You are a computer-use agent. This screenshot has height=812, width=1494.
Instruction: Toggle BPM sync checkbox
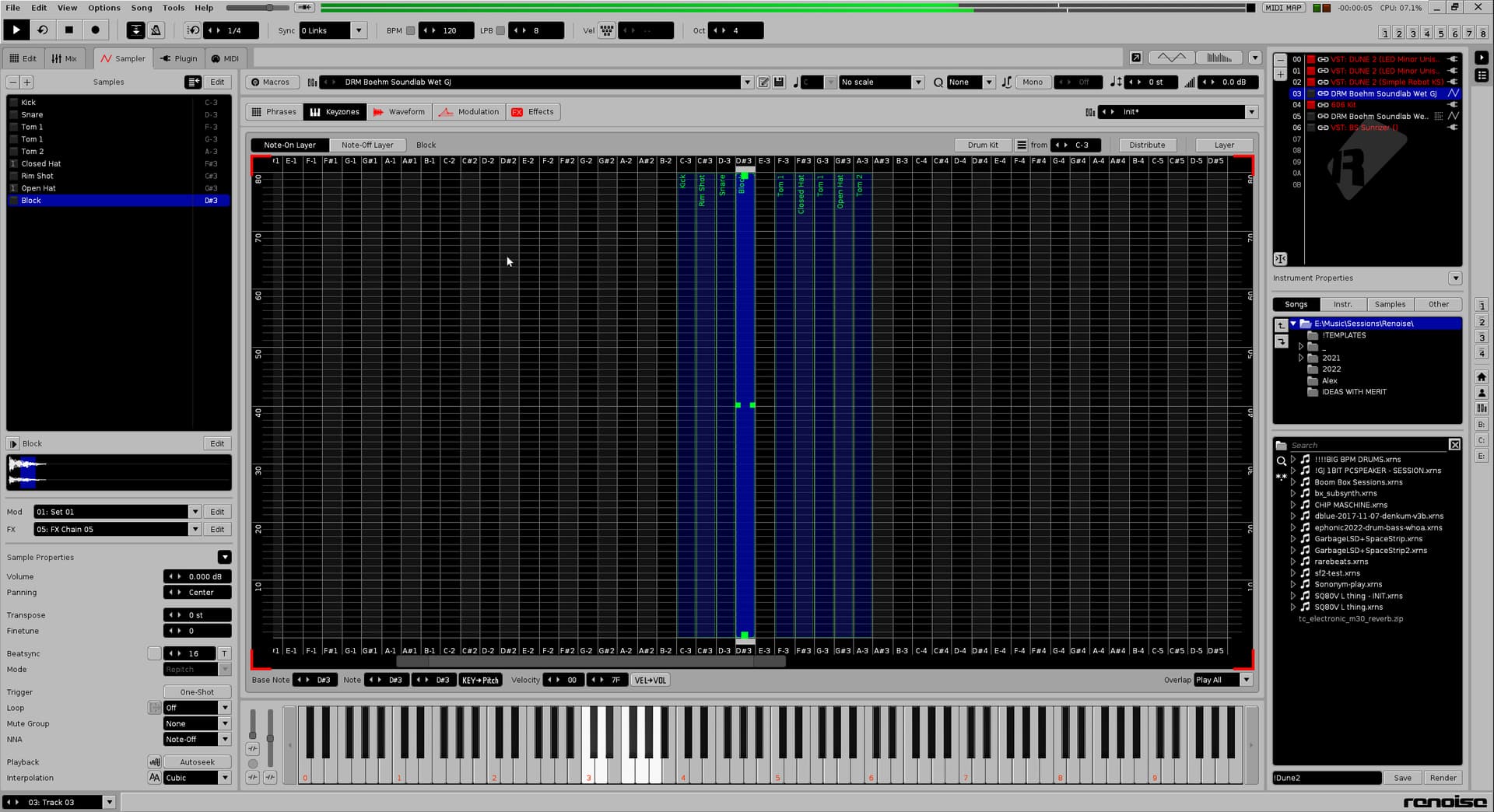(x=411, y=30)
